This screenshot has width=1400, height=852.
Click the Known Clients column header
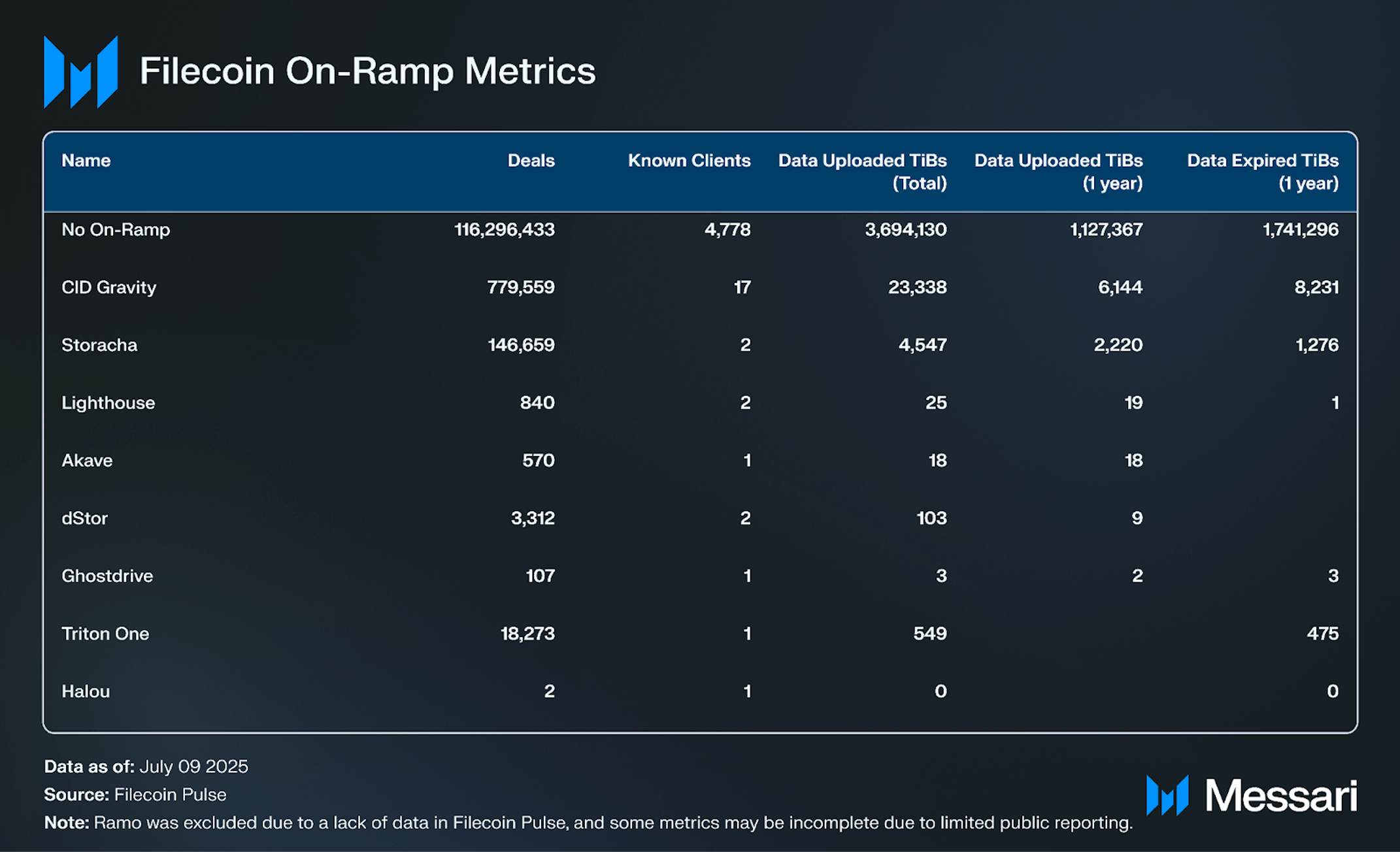(x=689, y=161)
